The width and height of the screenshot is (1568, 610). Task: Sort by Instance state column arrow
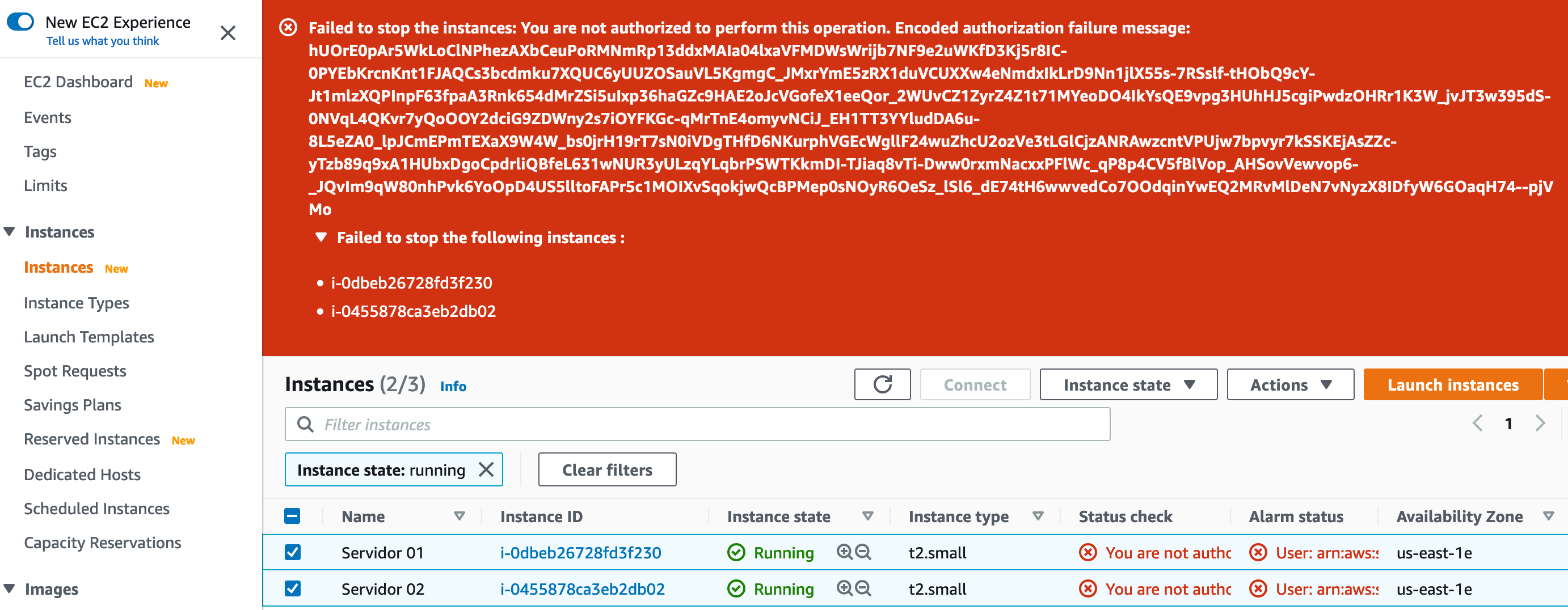pyautogui.click(x=868, y=516)
